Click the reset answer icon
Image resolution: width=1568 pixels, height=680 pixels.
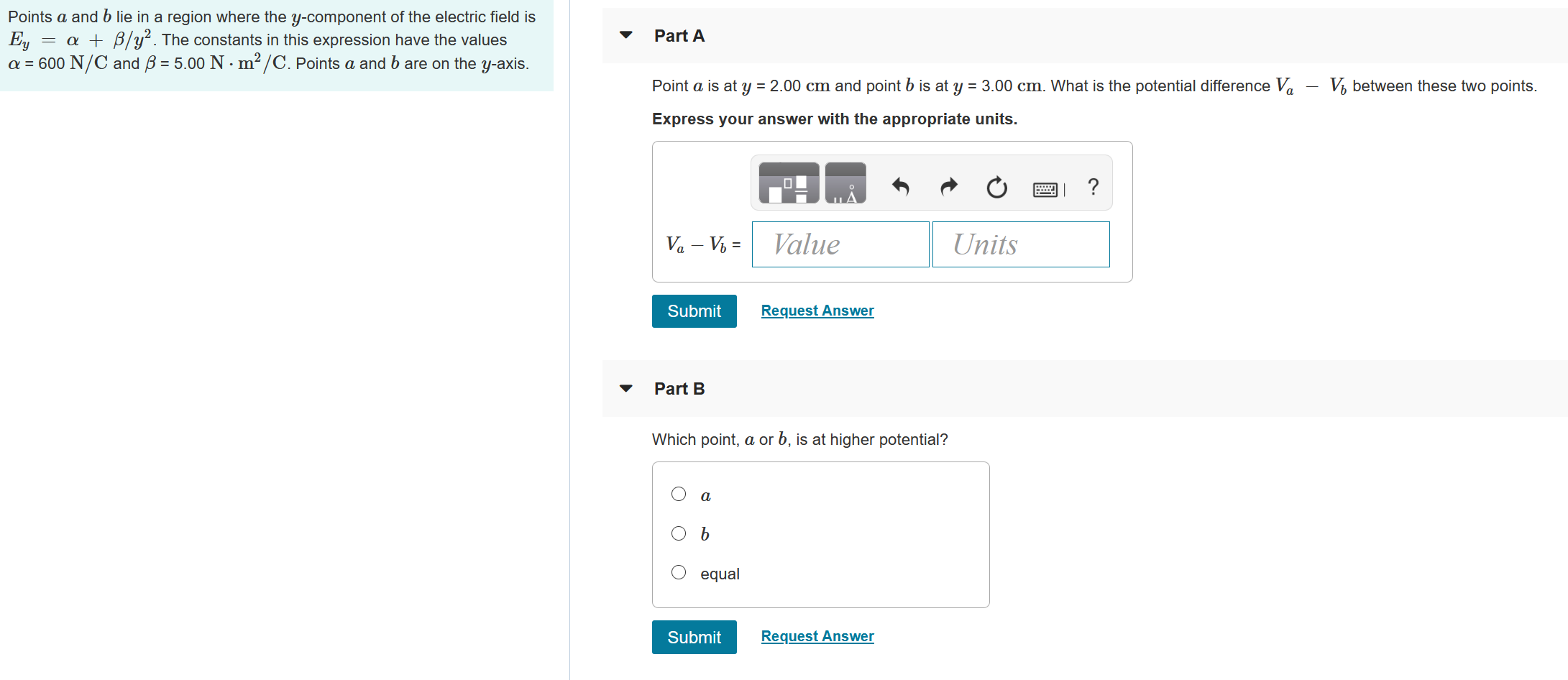pos(996,188)
